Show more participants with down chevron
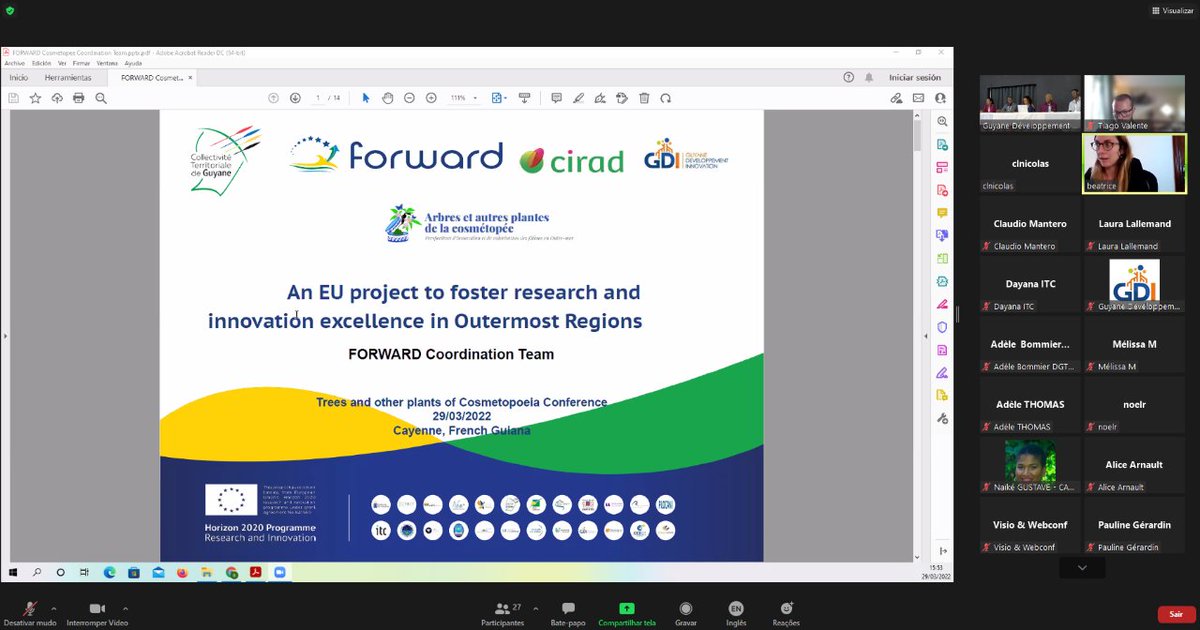This screenshot has height=630, width=1200. [x=1082, y=567]
